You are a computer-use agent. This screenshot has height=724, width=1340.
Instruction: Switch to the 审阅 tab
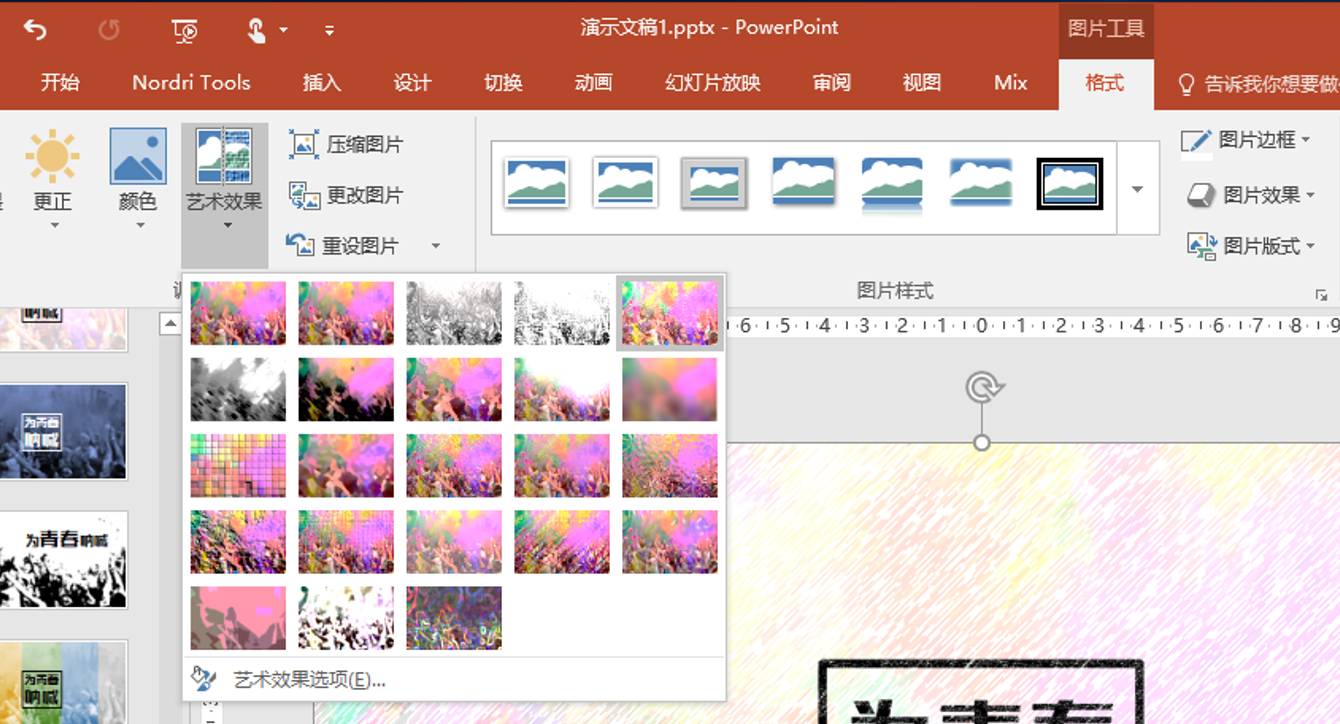coord(832,83)
